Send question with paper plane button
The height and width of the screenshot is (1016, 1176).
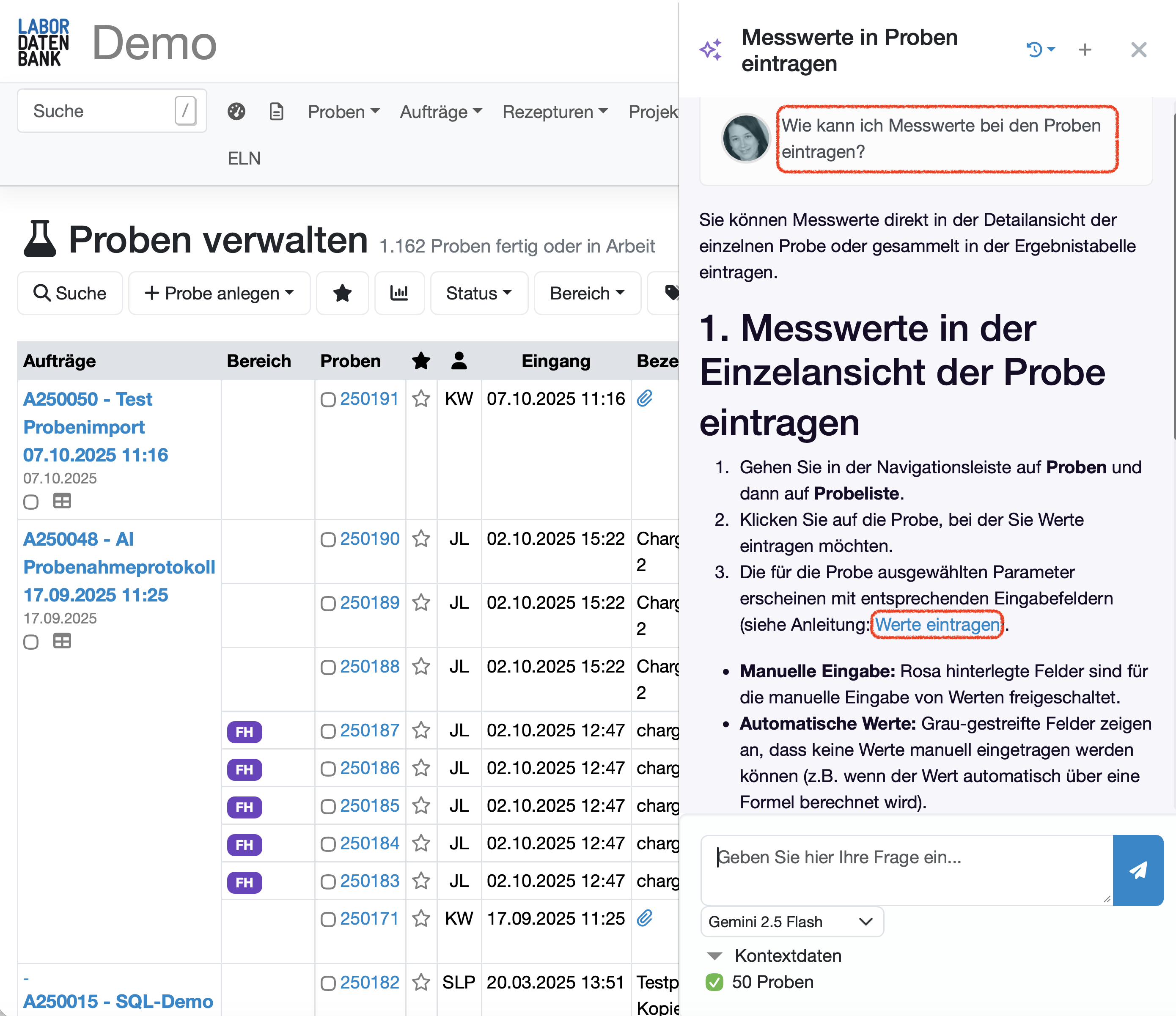click(x=1138, y=870)
